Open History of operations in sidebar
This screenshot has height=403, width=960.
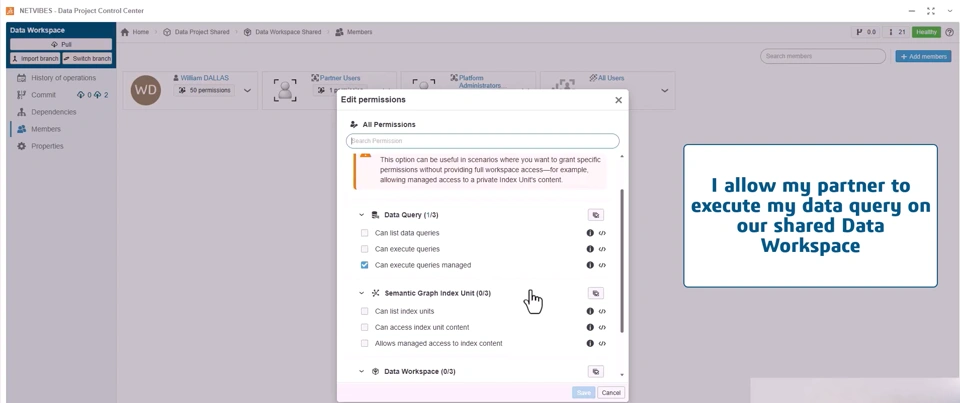(x=63, y=78)
